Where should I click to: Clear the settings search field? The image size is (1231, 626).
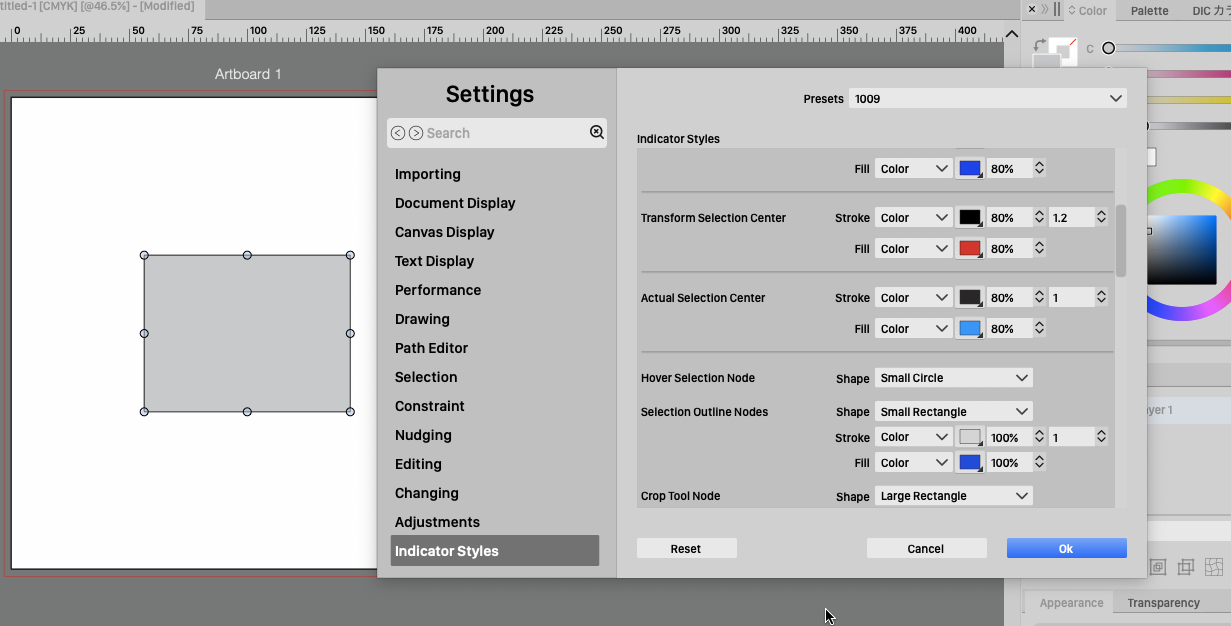pos(597,132)
